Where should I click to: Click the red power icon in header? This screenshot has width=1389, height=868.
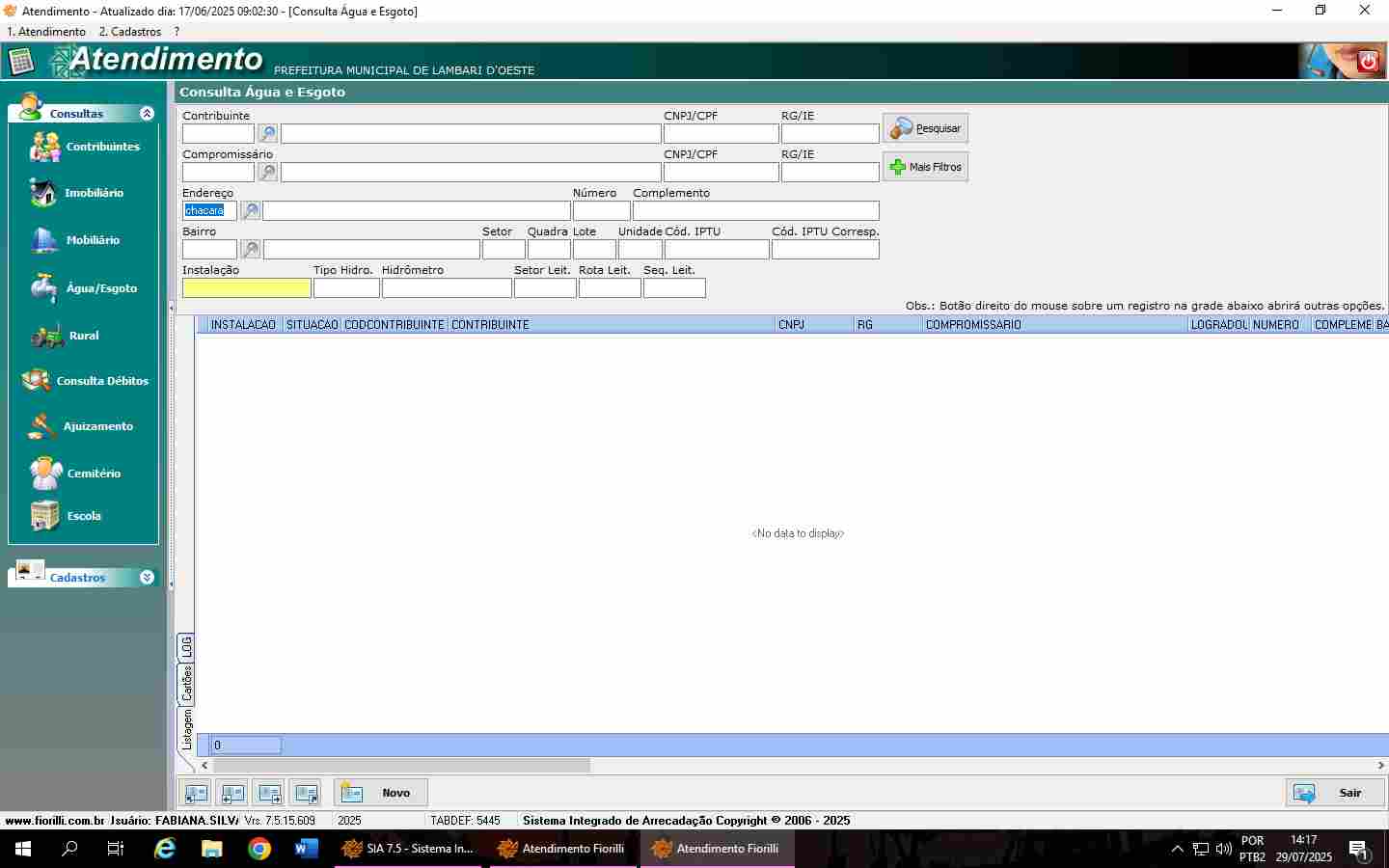1367,63
